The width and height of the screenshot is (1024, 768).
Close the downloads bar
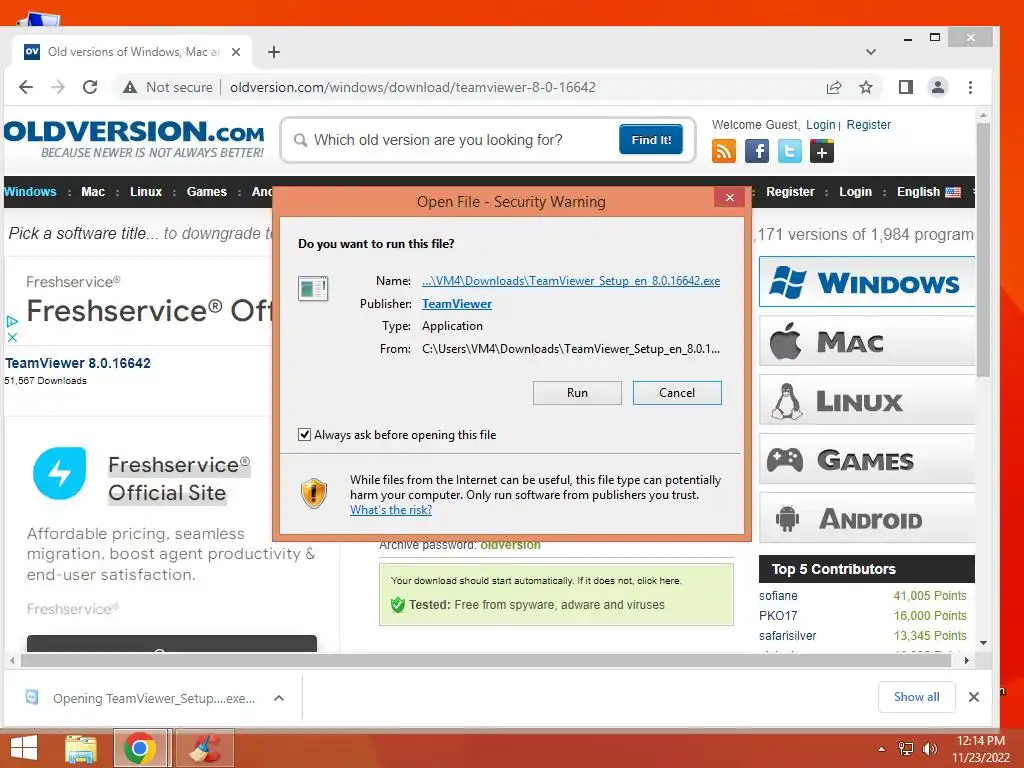pyautogui.click(x=974, y=697)
